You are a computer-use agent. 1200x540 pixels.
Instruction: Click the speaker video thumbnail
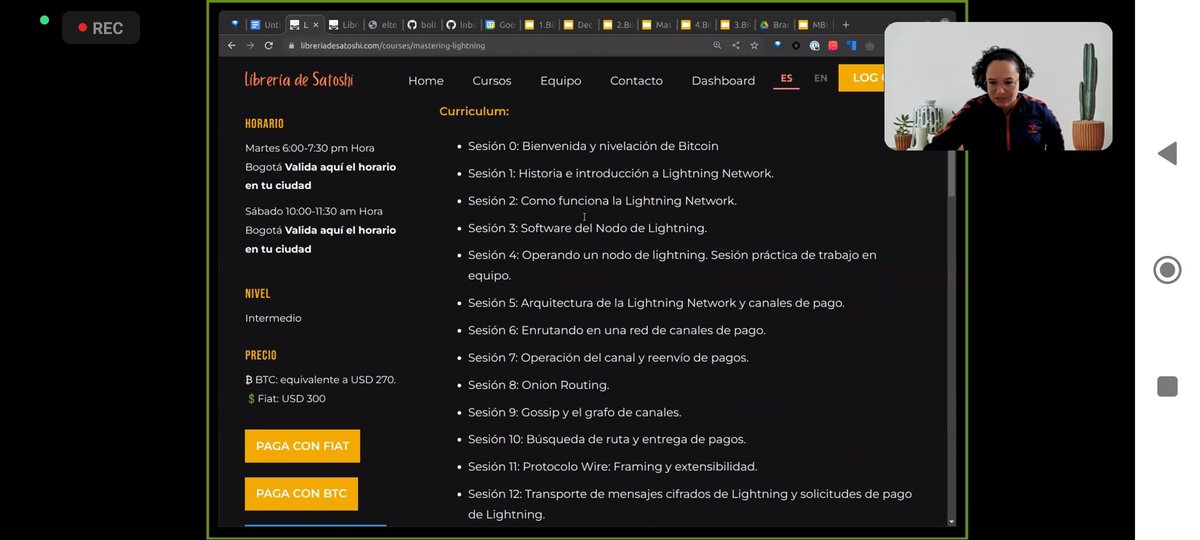pos(998,86)
